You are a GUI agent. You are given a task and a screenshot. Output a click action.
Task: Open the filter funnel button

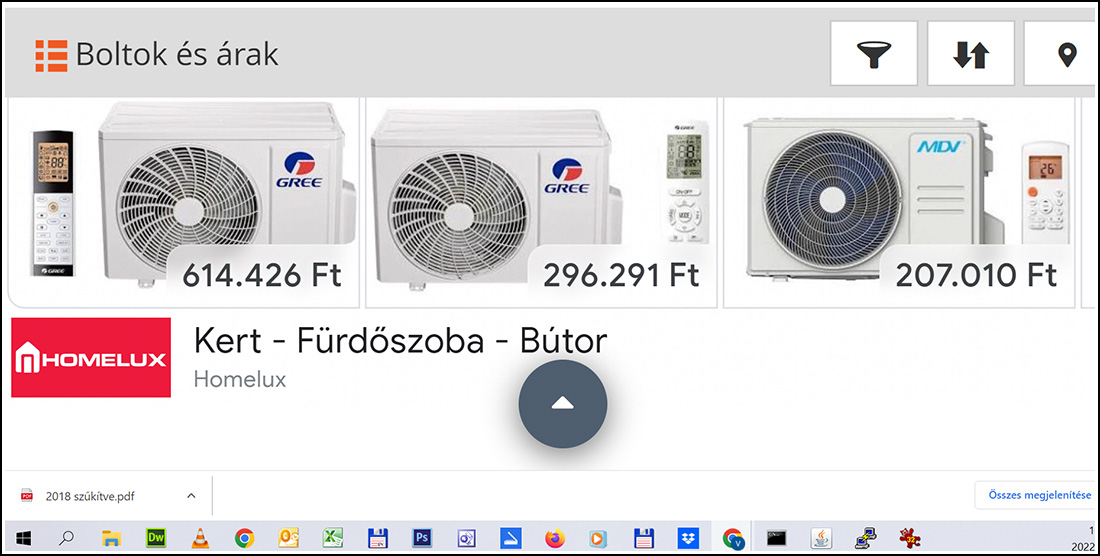click(x=873, y=54)
